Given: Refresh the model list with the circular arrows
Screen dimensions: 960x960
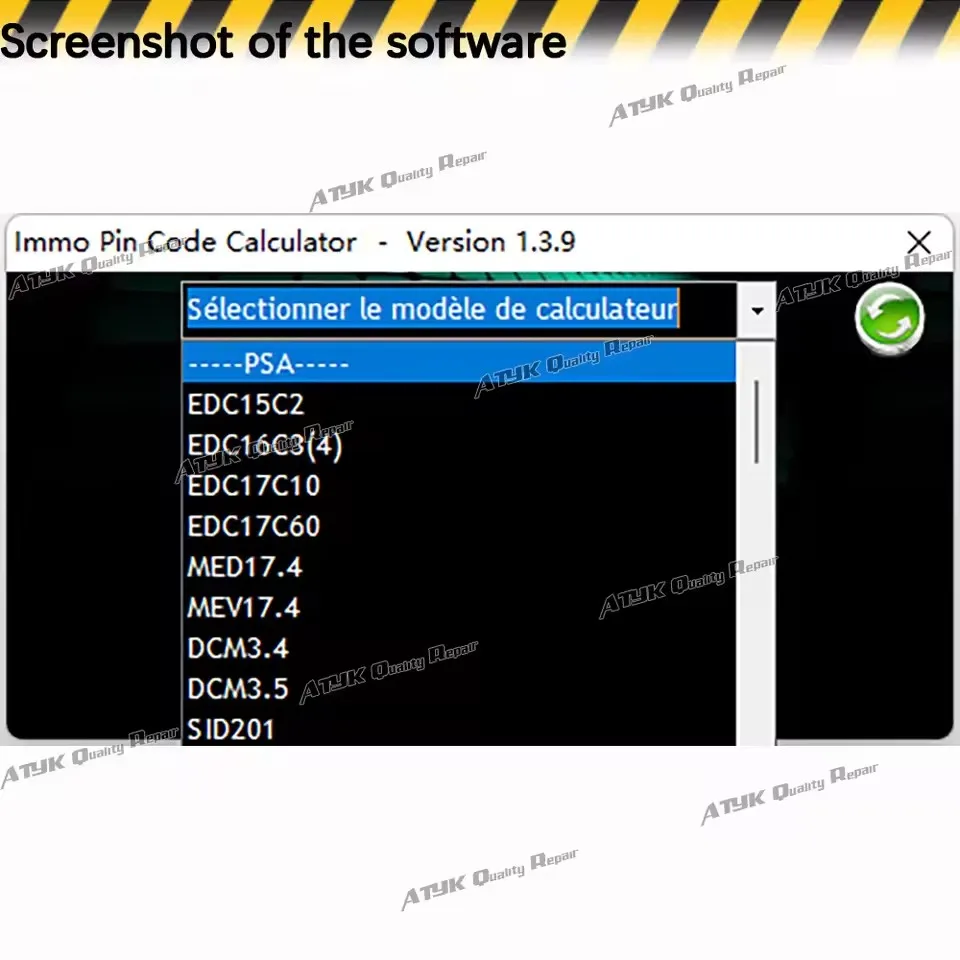Looking at the screenshot, I should (889, 316).
